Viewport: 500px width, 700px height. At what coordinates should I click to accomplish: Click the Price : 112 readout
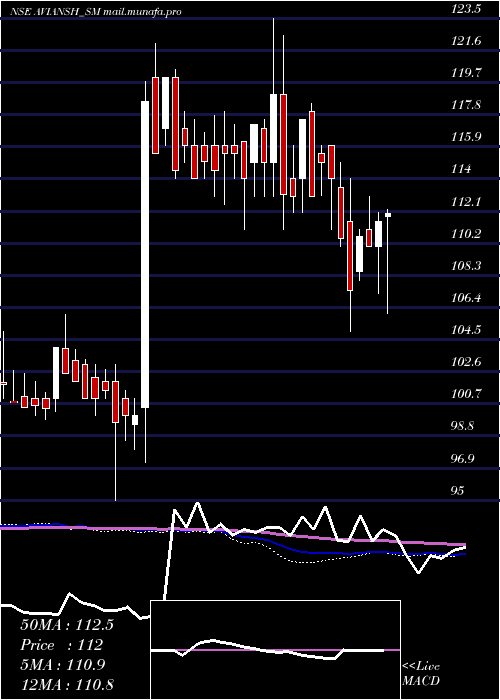pos(62,645)
